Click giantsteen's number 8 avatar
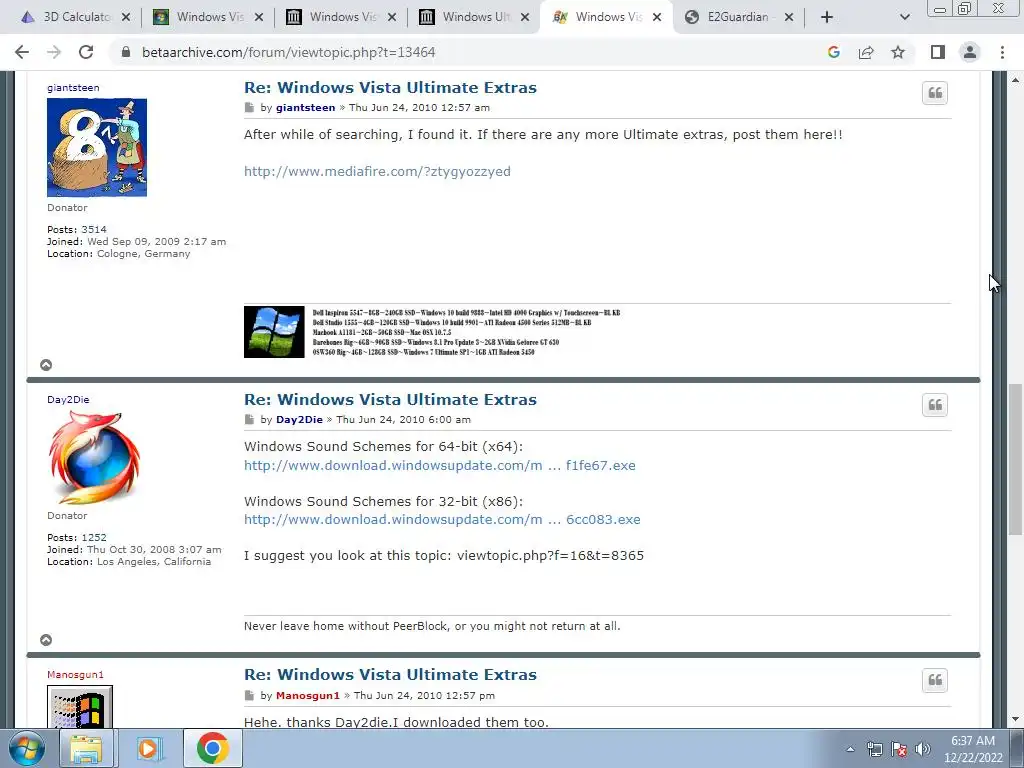The width and height of the screenshot is (1024, 768). click(97, 148)
